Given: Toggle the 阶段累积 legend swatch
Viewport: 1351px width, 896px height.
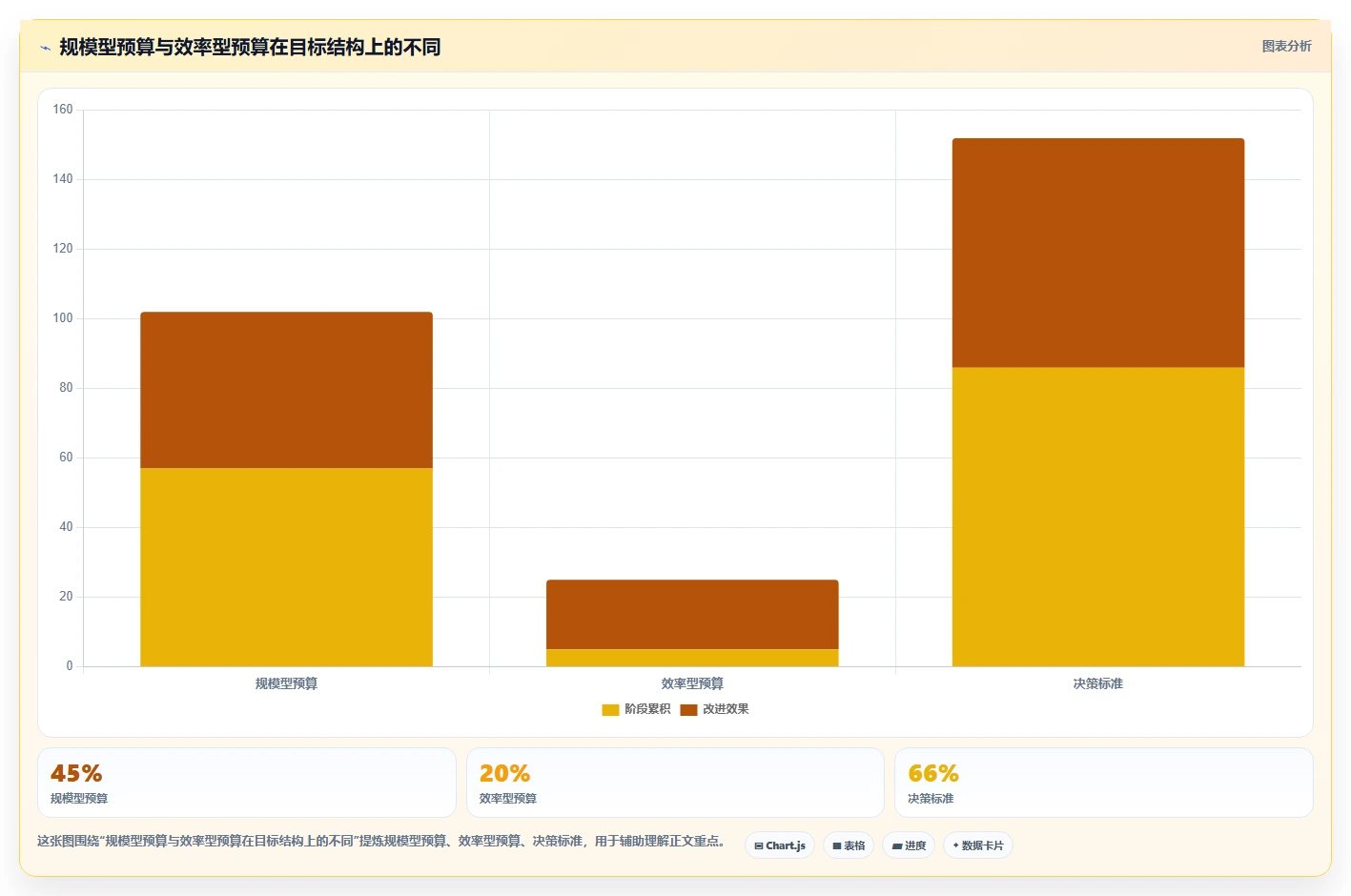Looking at the screenshot, I should point(610,709).
